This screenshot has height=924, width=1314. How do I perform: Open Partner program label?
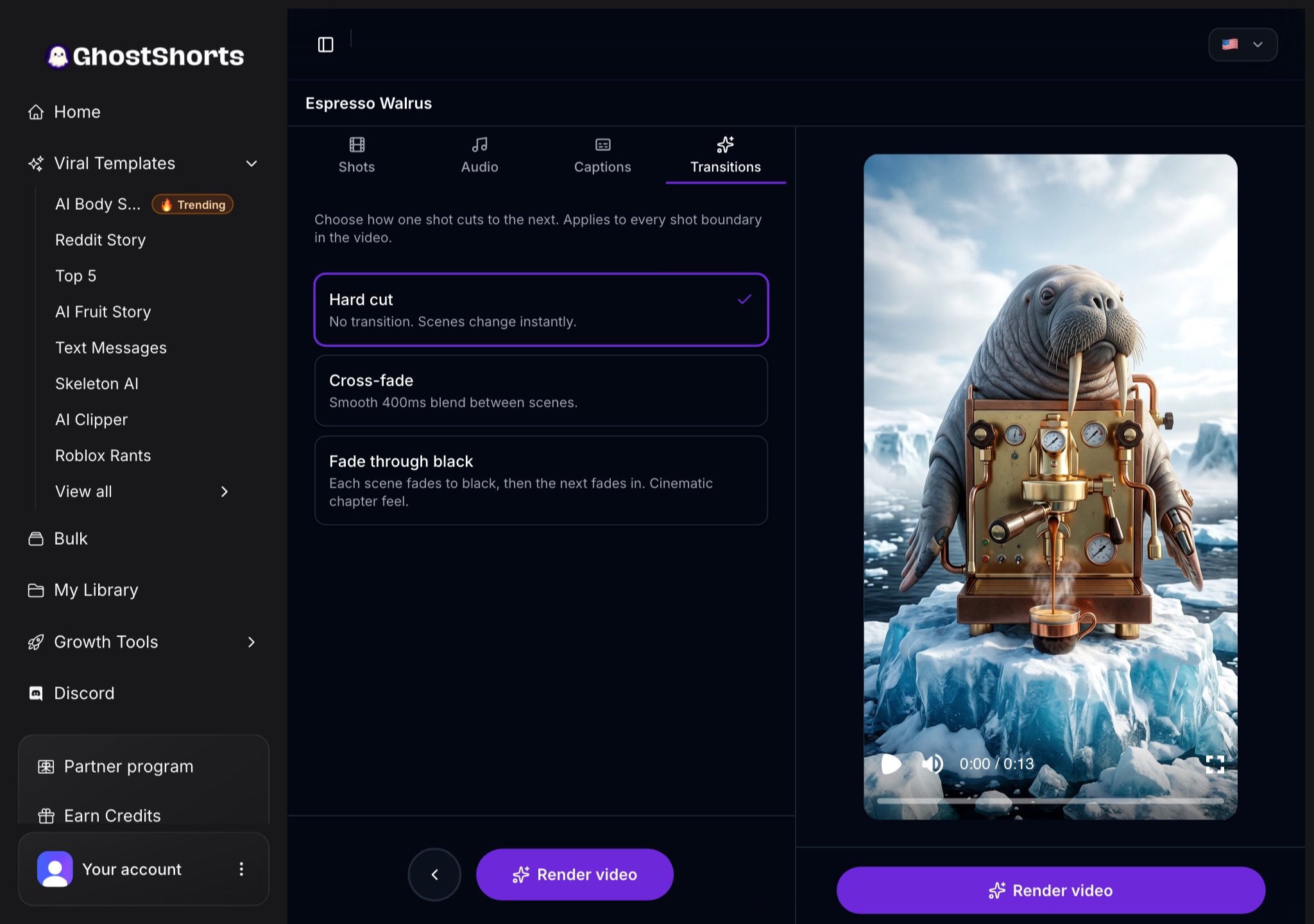tap(128, 767)
